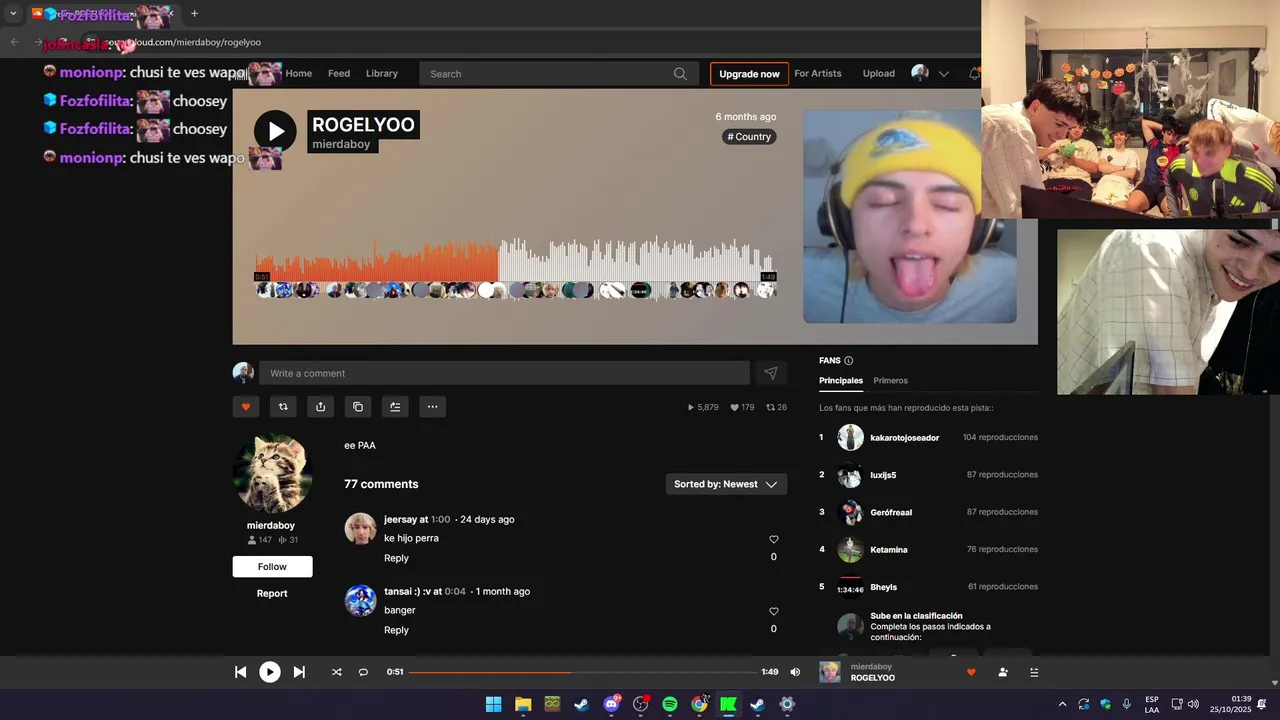This screenshot has height=720, width=1280.
Task: Expand the Sorted by: Newest dropdown
Action: coord(726,484)
